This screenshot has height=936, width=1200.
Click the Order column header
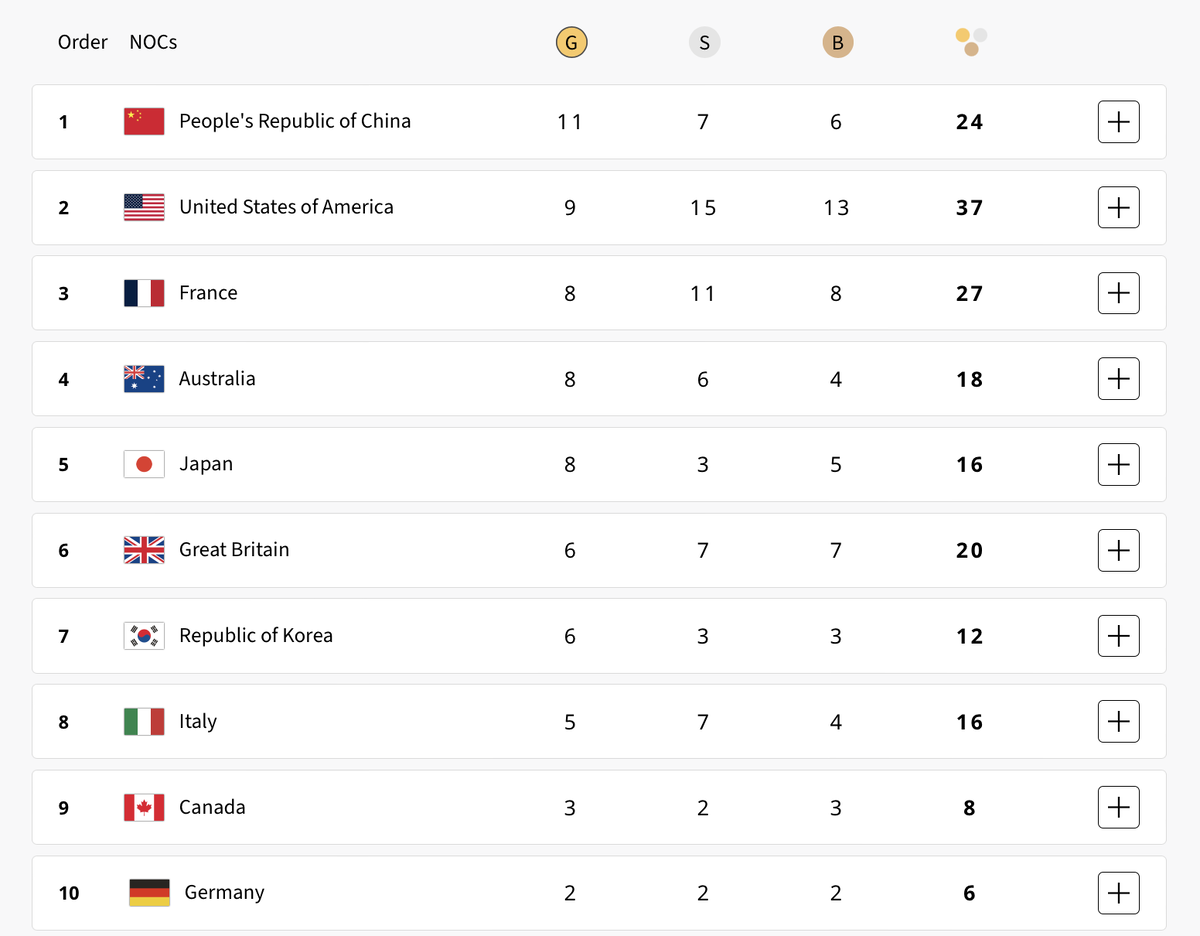[83, 42]
